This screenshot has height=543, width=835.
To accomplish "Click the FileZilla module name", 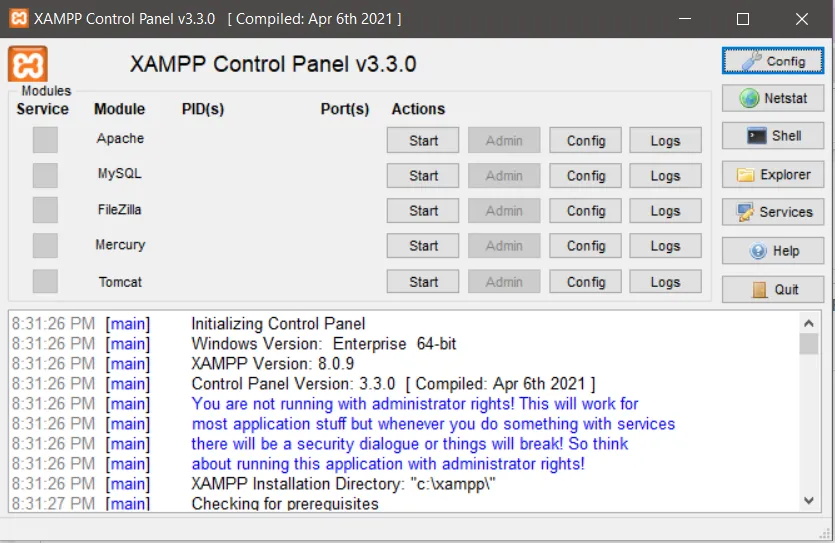I will [120, 209].
